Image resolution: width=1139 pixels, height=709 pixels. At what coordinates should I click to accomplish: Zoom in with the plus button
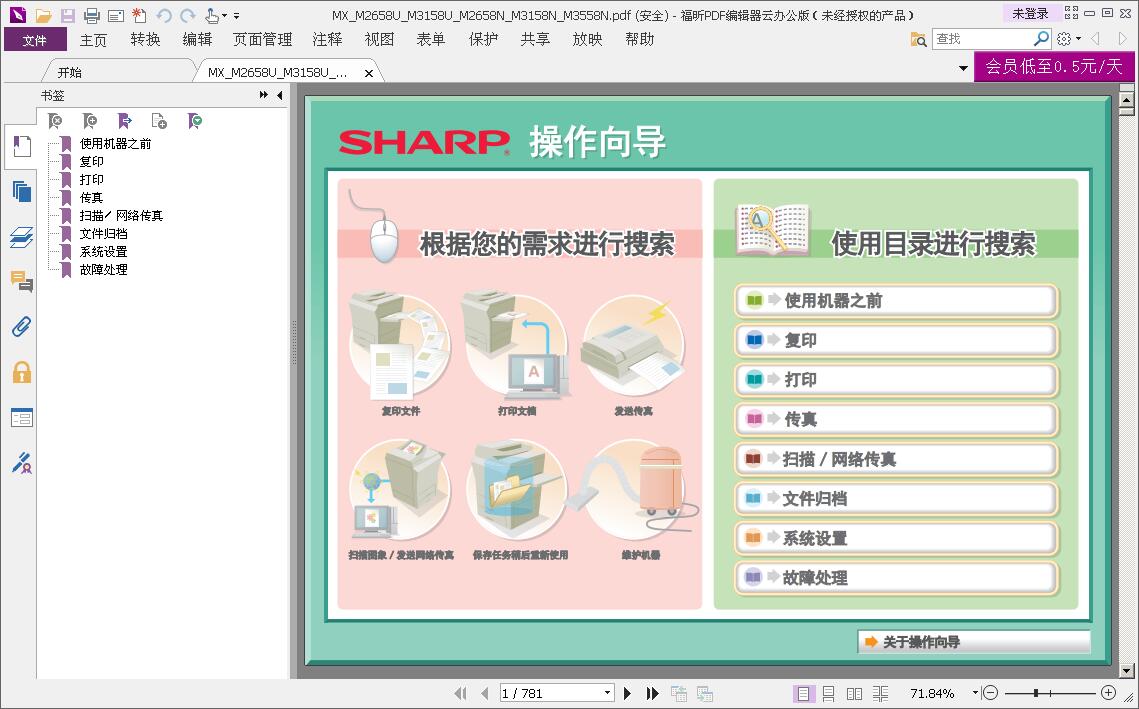[1108, 693]
